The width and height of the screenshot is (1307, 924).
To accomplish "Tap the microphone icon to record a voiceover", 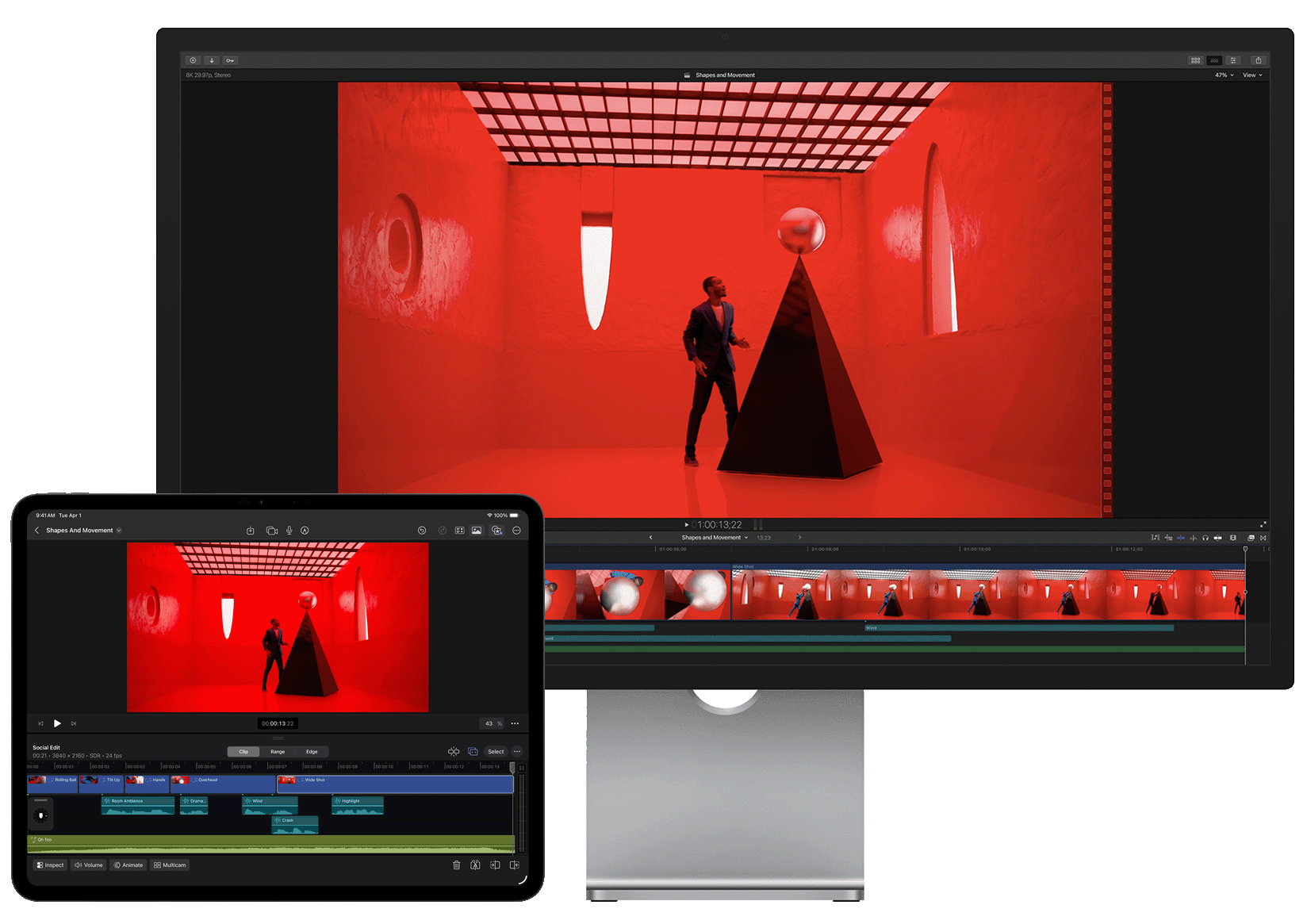I will [x=290, y=530].
